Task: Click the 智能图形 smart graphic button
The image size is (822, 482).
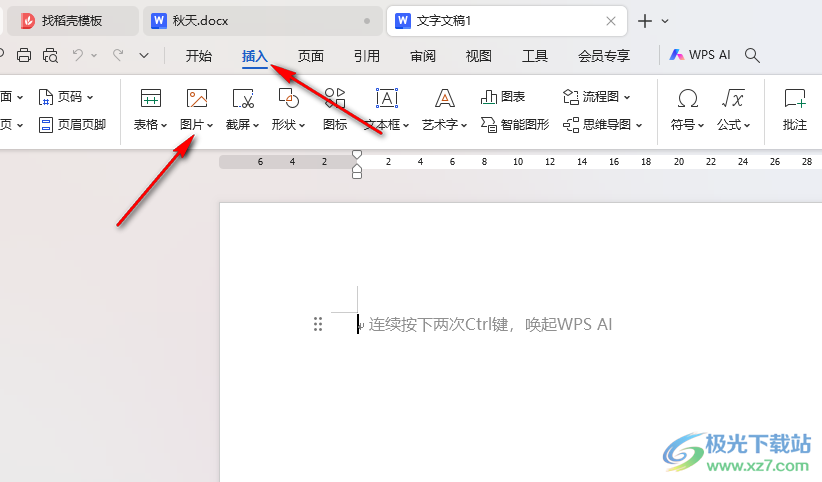Action: (x=515, y=125)
